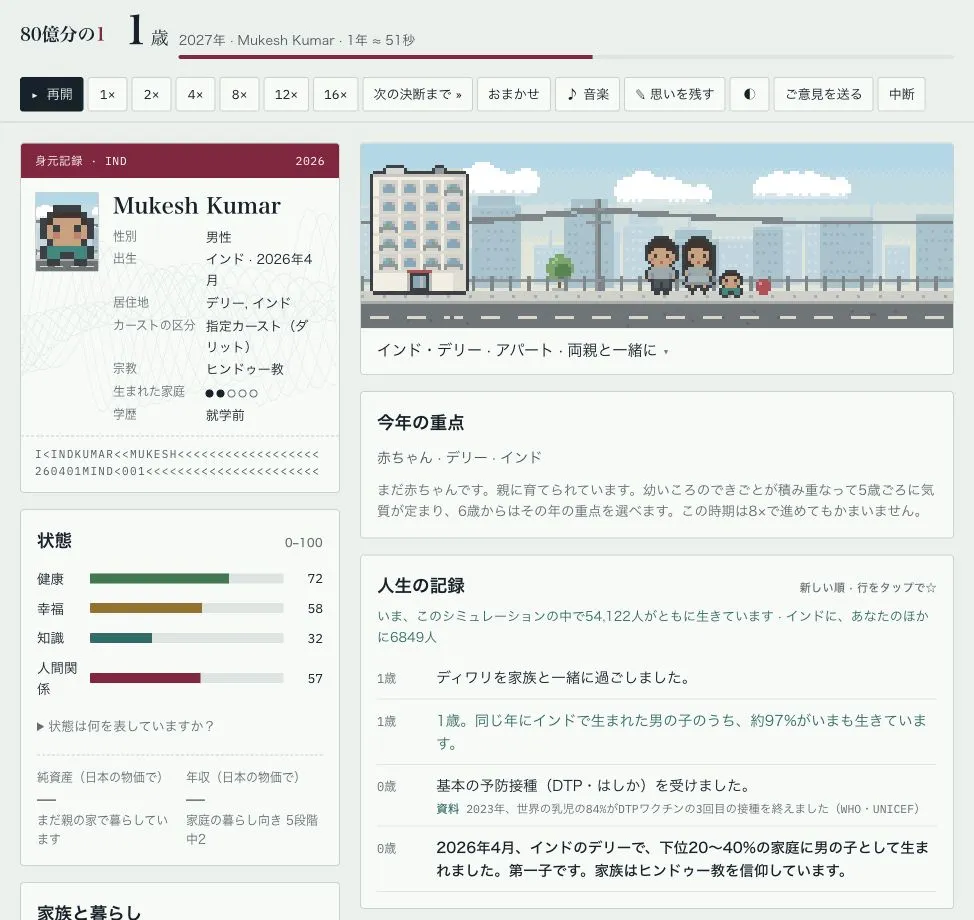Set speed to 1×

pos(107,94)
